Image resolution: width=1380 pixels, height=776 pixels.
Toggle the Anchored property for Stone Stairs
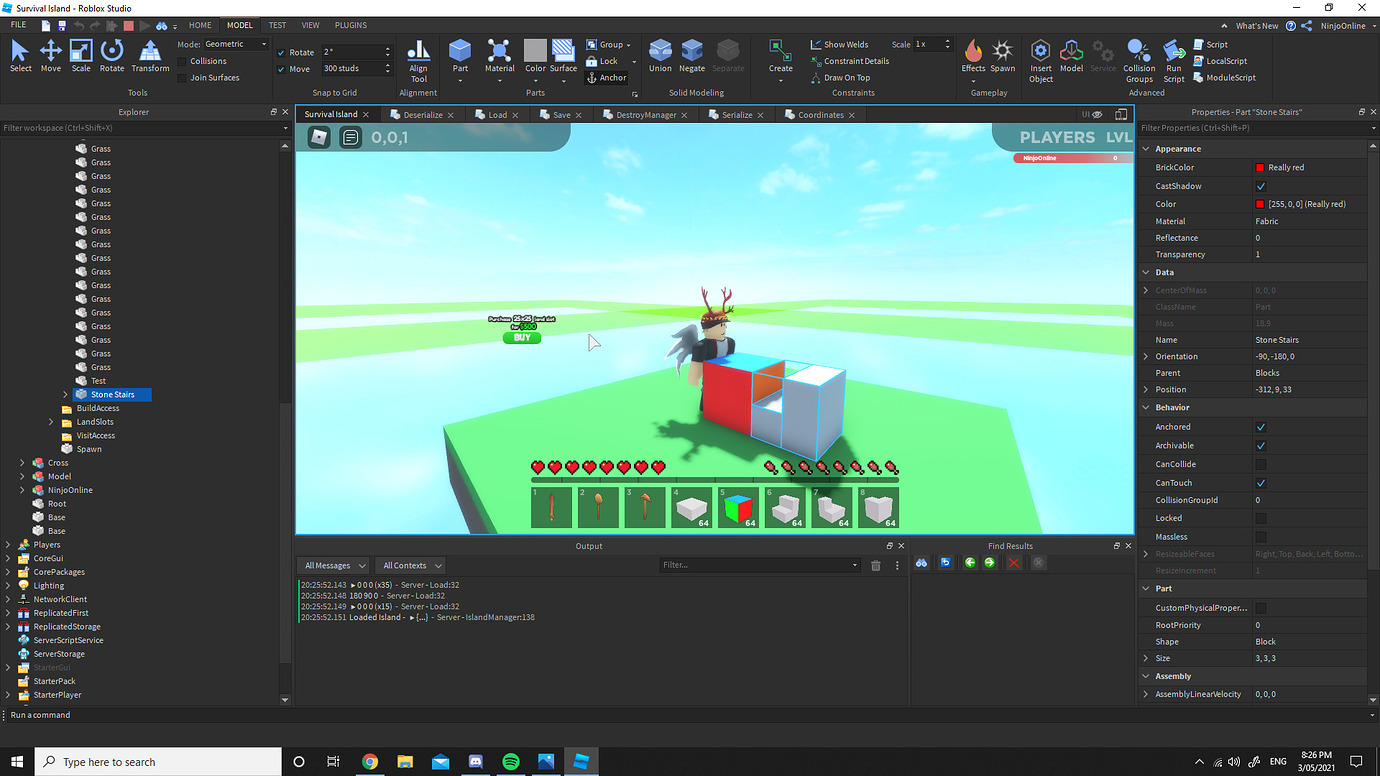tap(1260, 426)
